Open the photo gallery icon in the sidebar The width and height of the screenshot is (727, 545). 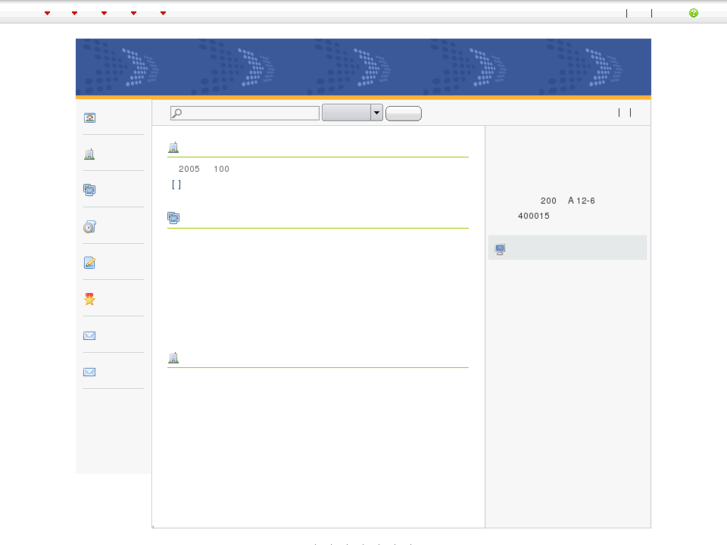click(89, 190)
